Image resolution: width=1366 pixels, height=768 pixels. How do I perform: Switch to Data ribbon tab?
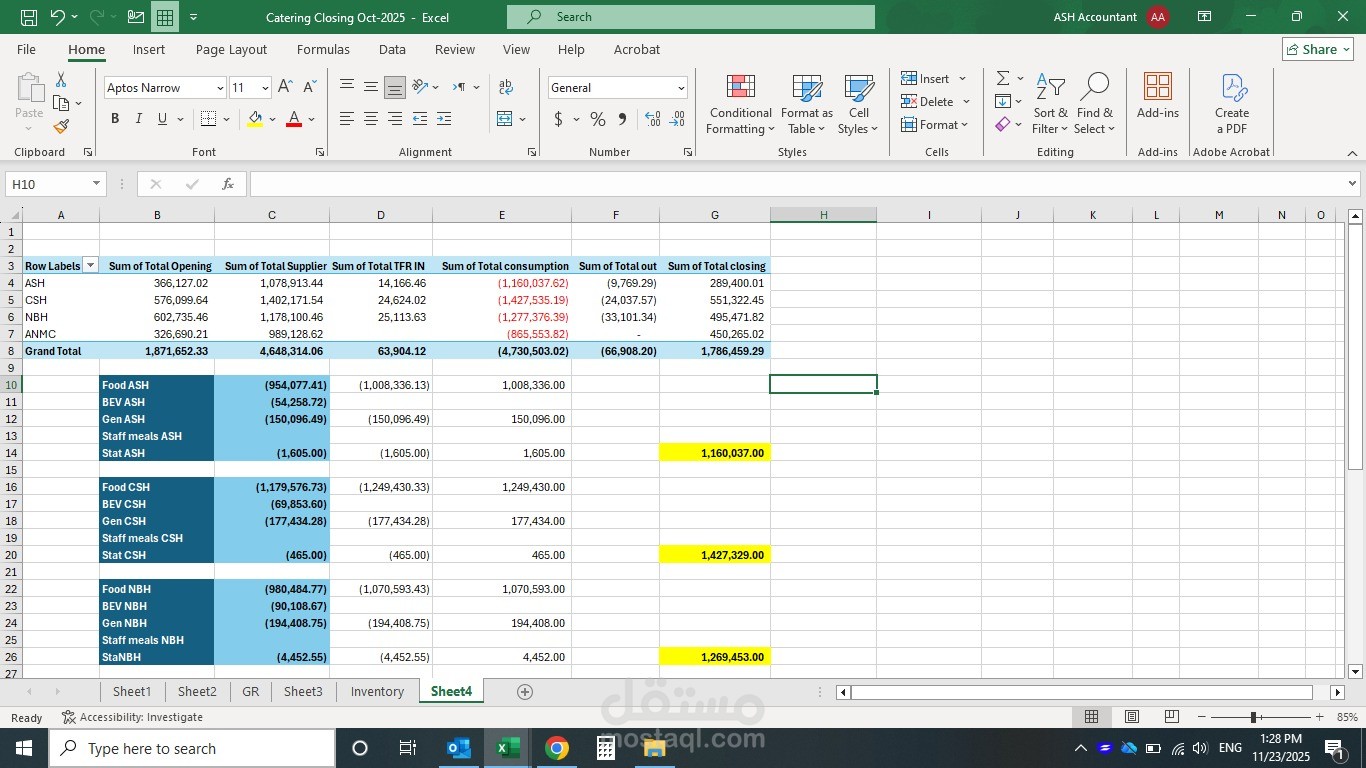coord(392,49)
